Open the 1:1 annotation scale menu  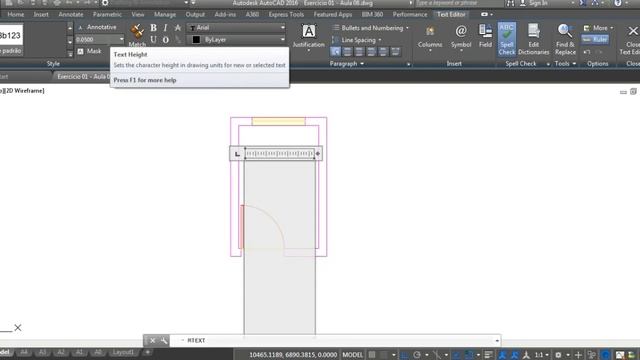click(542, 355)
